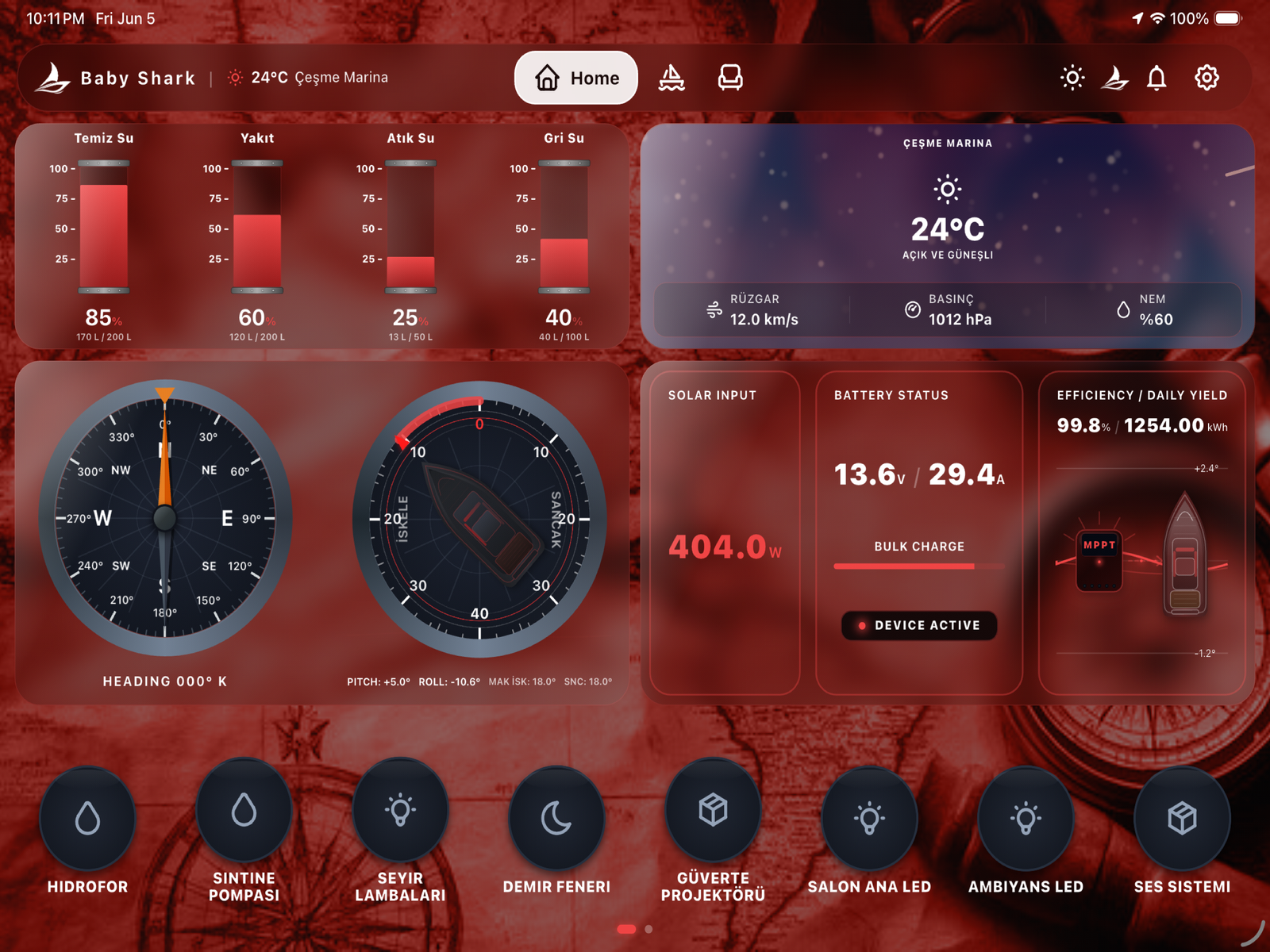Click the 1254.00 kWh daily yield
Viewport: 1270px width, 952px height.
coord(1176,425)
